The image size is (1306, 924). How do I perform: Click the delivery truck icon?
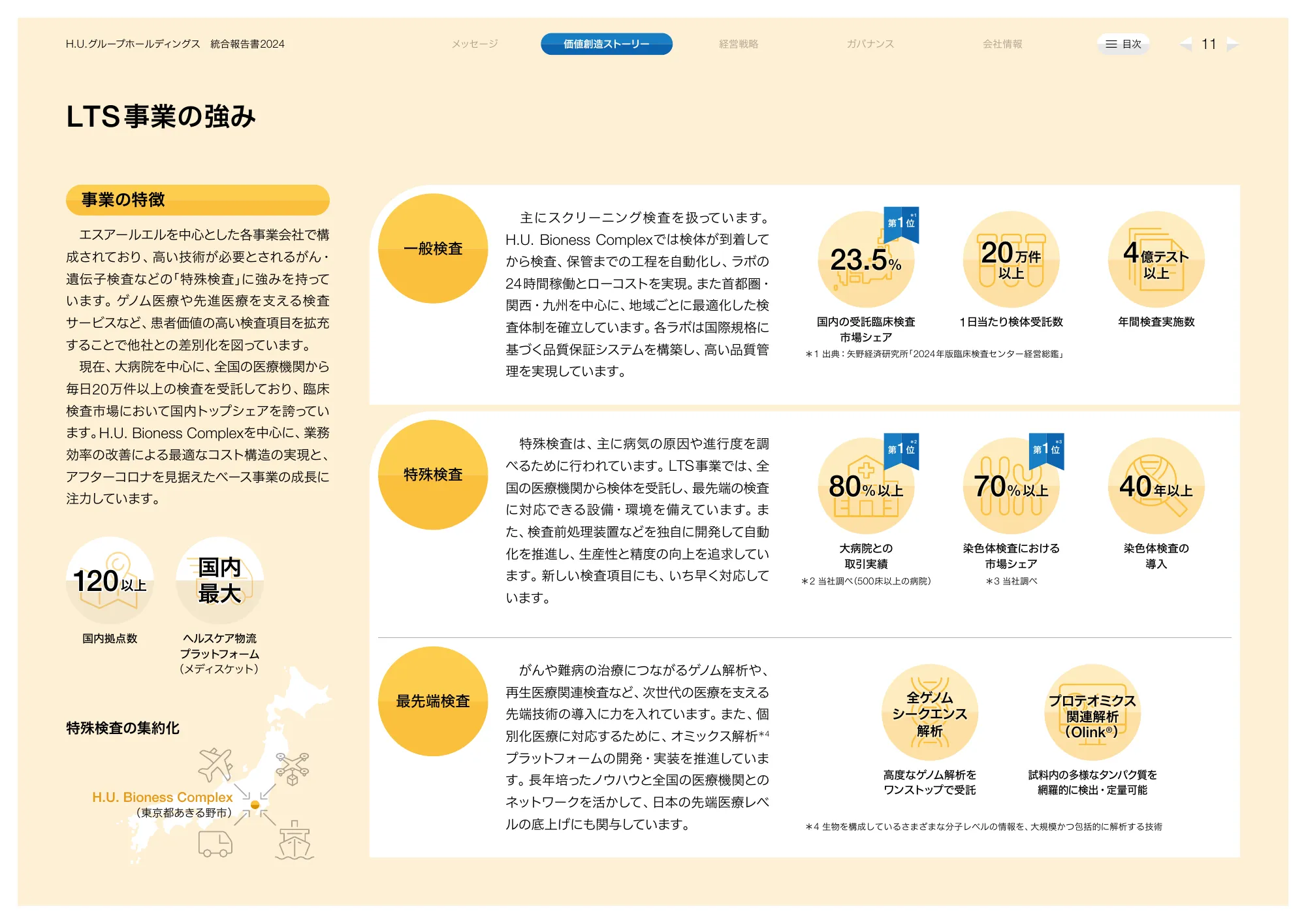coord(215,844)
